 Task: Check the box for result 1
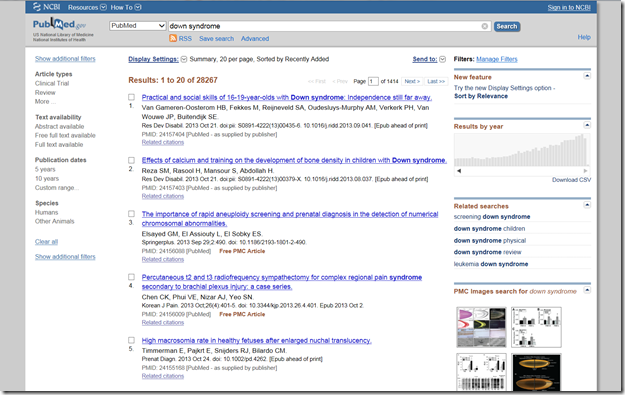(x=132, y=97)
